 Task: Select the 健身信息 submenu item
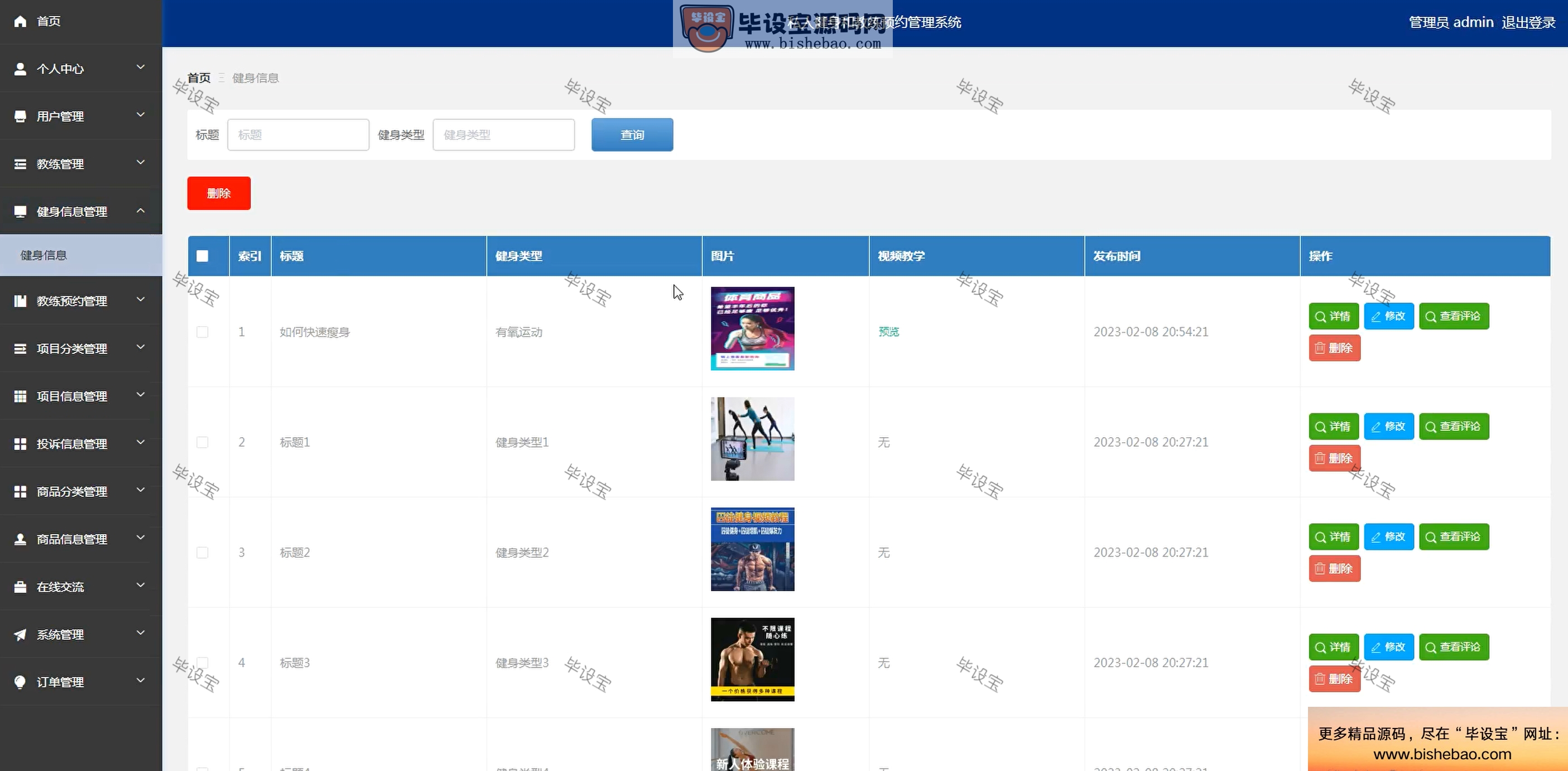click(81, 255)
